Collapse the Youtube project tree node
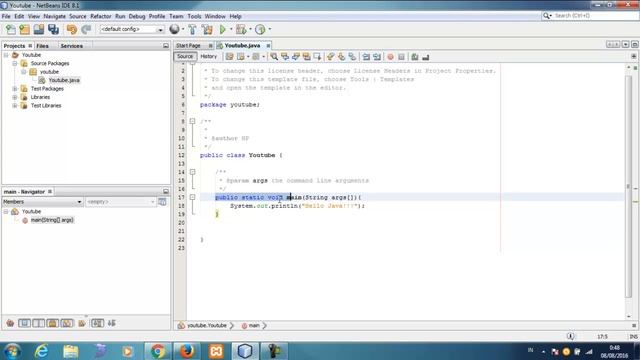The height and width of the screenshot is (360, 640). pos(6,55)
